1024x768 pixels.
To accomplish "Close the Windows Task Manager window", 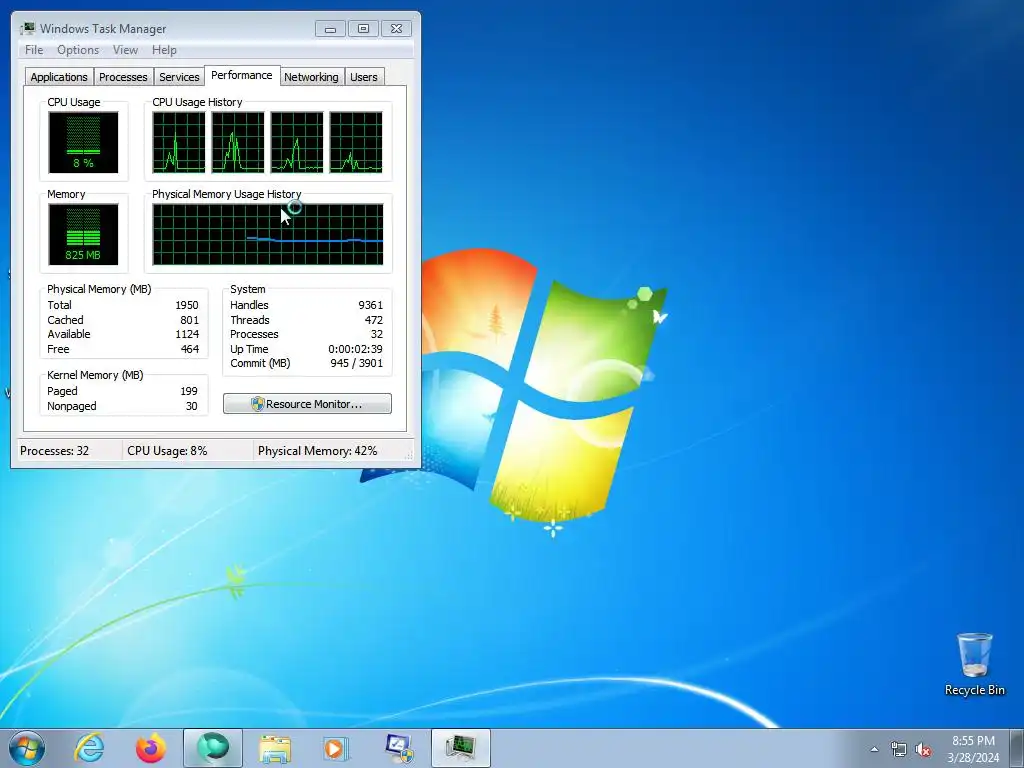I will (x=396, y=29).
